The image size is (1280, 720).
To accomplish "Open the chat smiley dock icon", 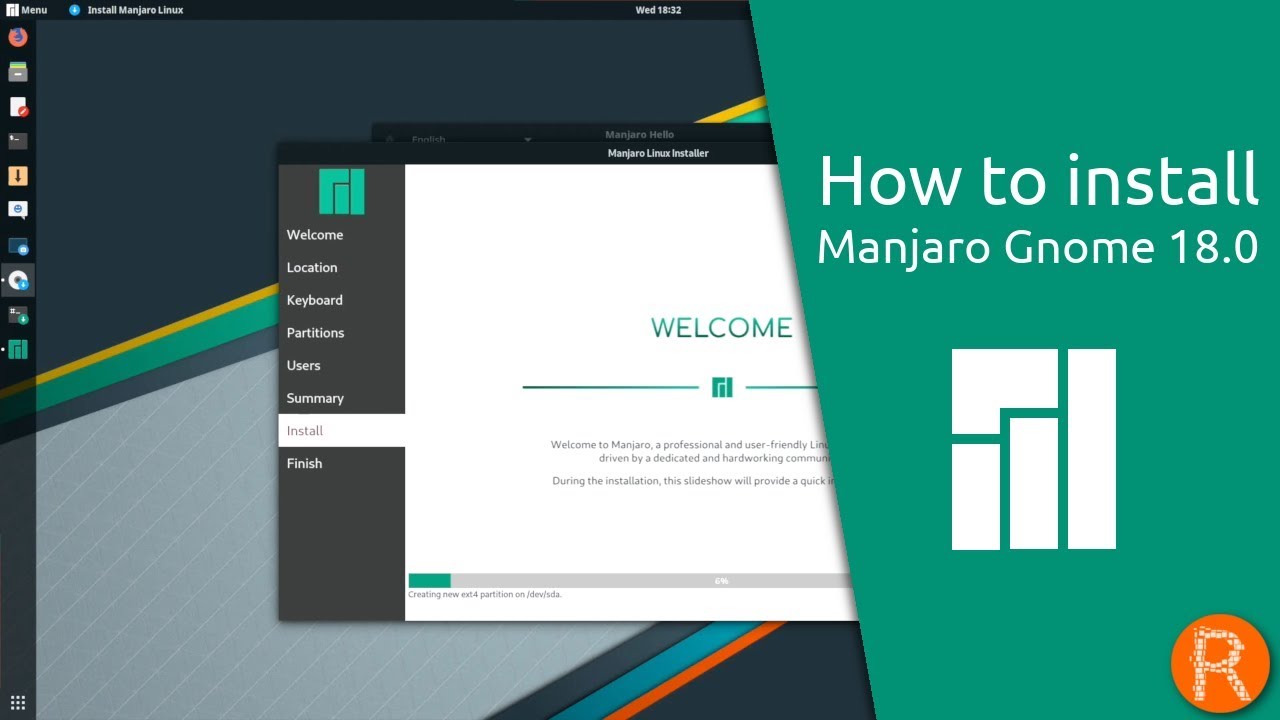I will (x=18, y=210).
